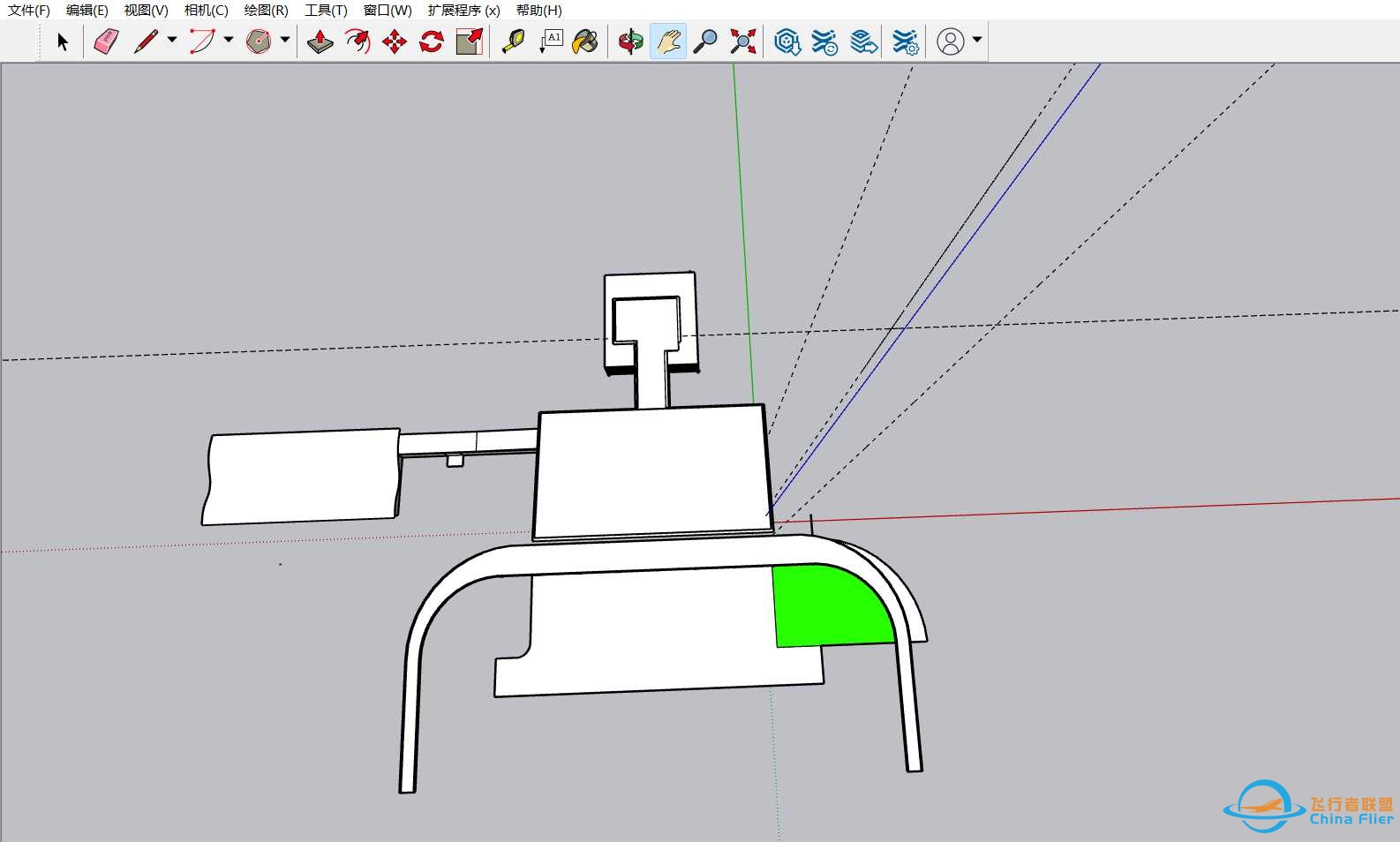Screen dimensions: 1400x842
Task: Select the pink Eraser tool
Action: click(106, 41)
